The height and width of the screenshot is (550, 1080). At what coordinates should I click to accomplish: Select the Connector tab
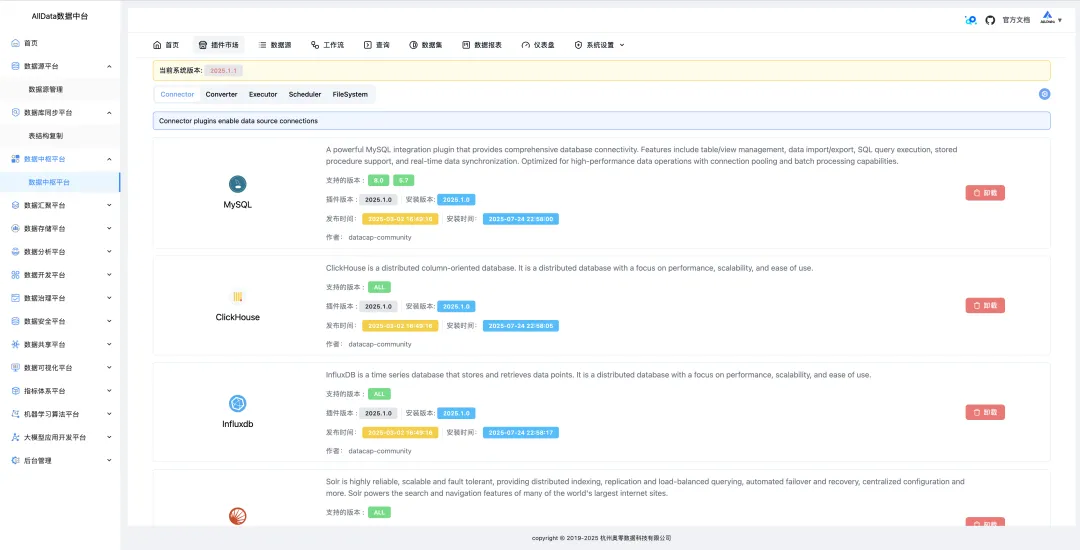tap(177, 94)
